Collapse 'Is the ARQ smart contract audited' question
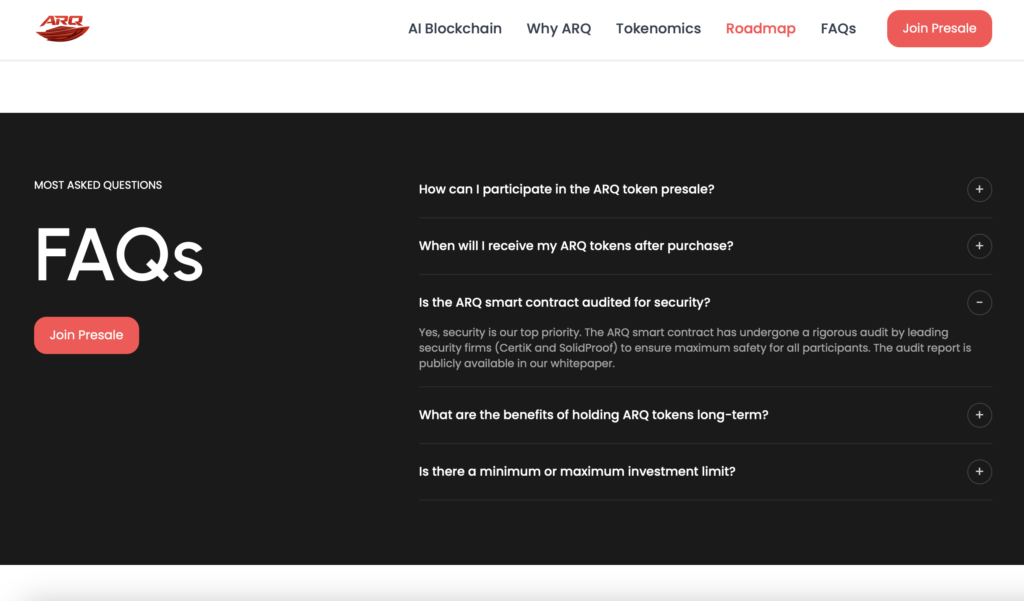Screen dimensions: 1024x601 (564, 302)
